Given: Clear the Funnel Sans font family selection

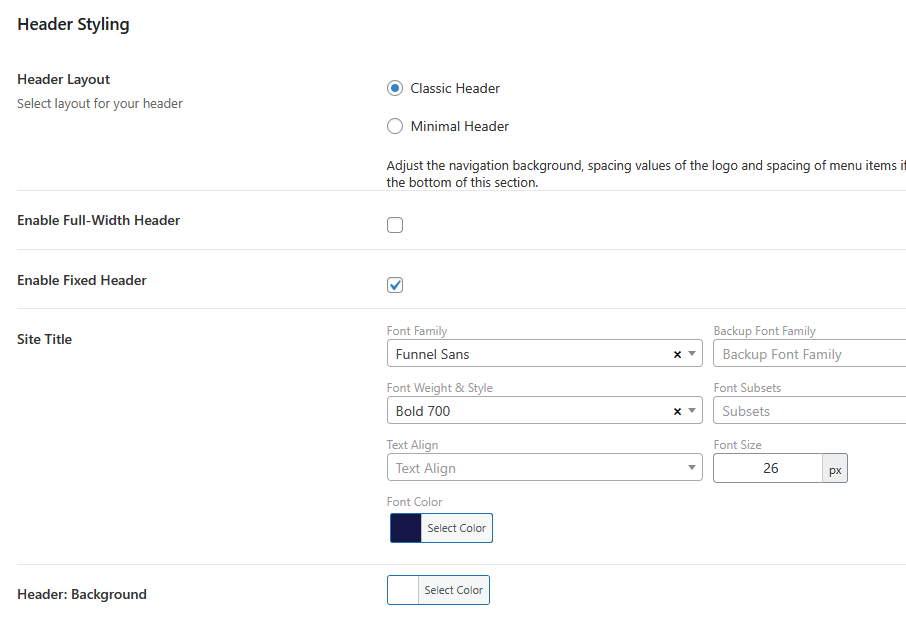Looking at the screenshot, I should point(677,354).
